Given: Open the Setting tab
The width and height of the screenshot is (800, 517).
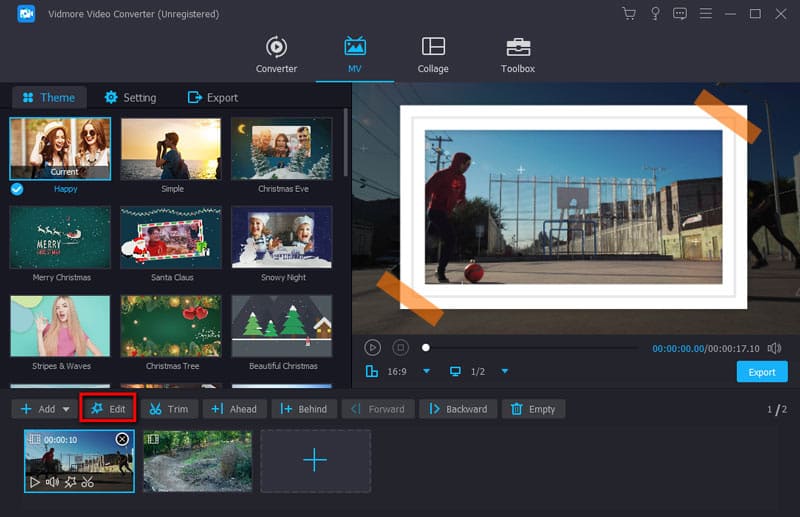Looking at the screenshot, I should [x=129, y=97].
